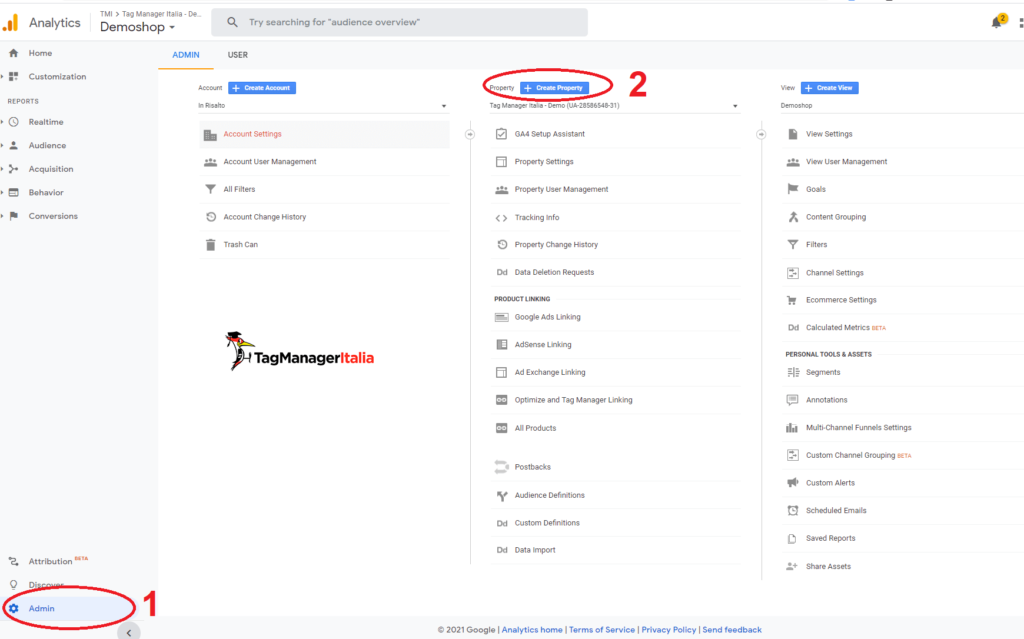
Task: Click the Conversions flag icon
Action: pyautogui.click(x=14, y=216)
